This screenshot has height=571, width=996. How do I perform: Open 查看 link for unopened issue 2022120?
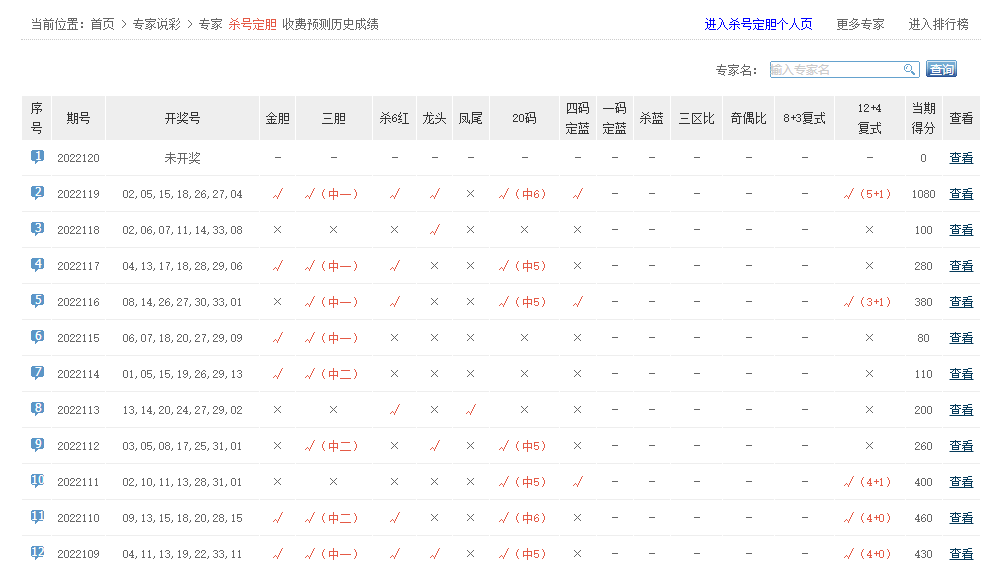pos(960,158)
